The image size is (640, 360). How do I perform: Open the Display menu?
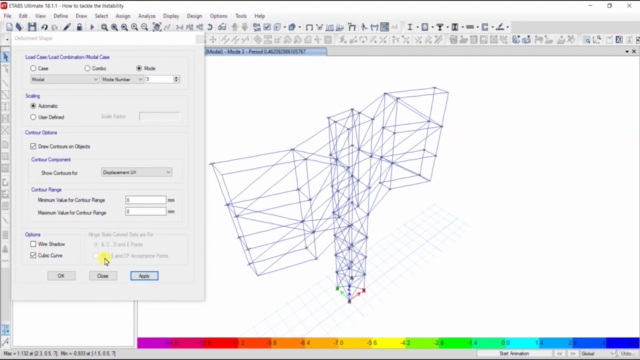[171, 16]
